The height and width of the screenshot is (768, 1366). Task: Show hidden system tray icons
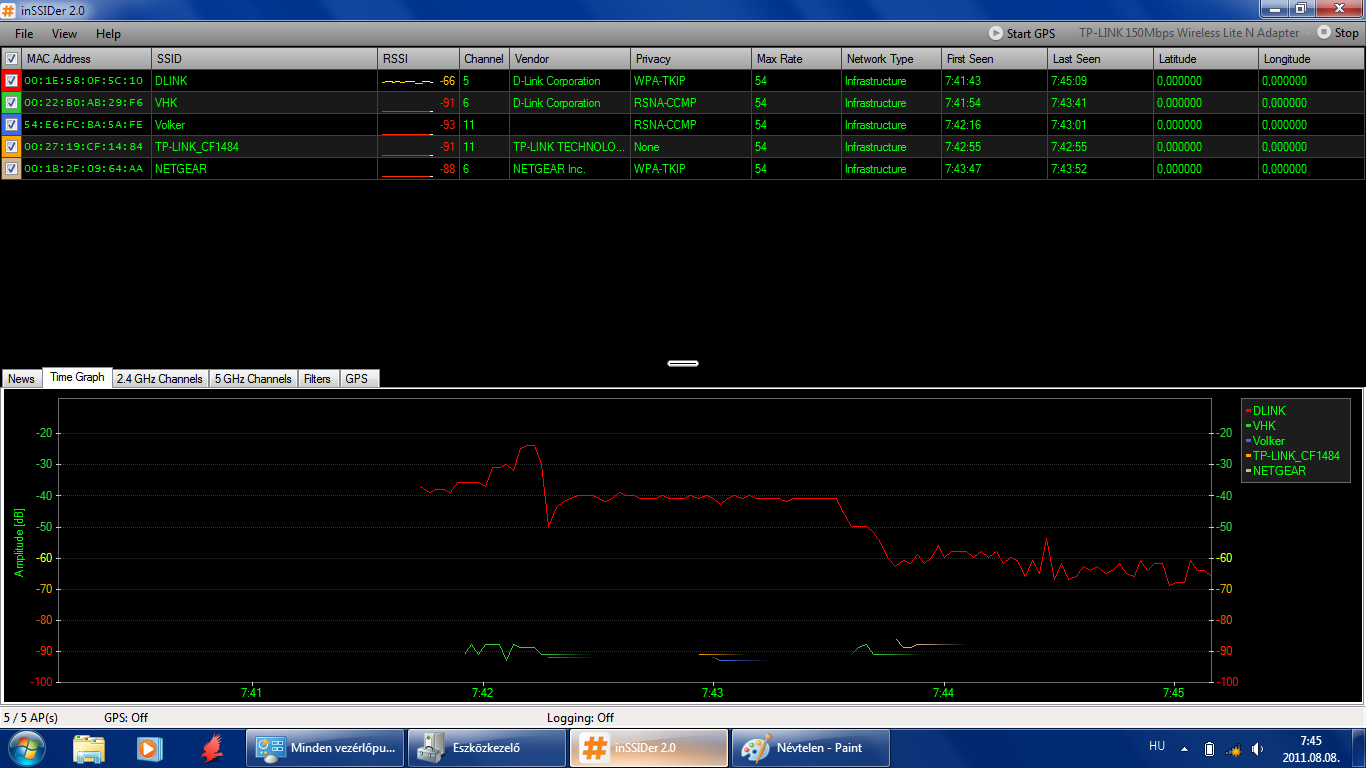click(x=1184, y=748)
